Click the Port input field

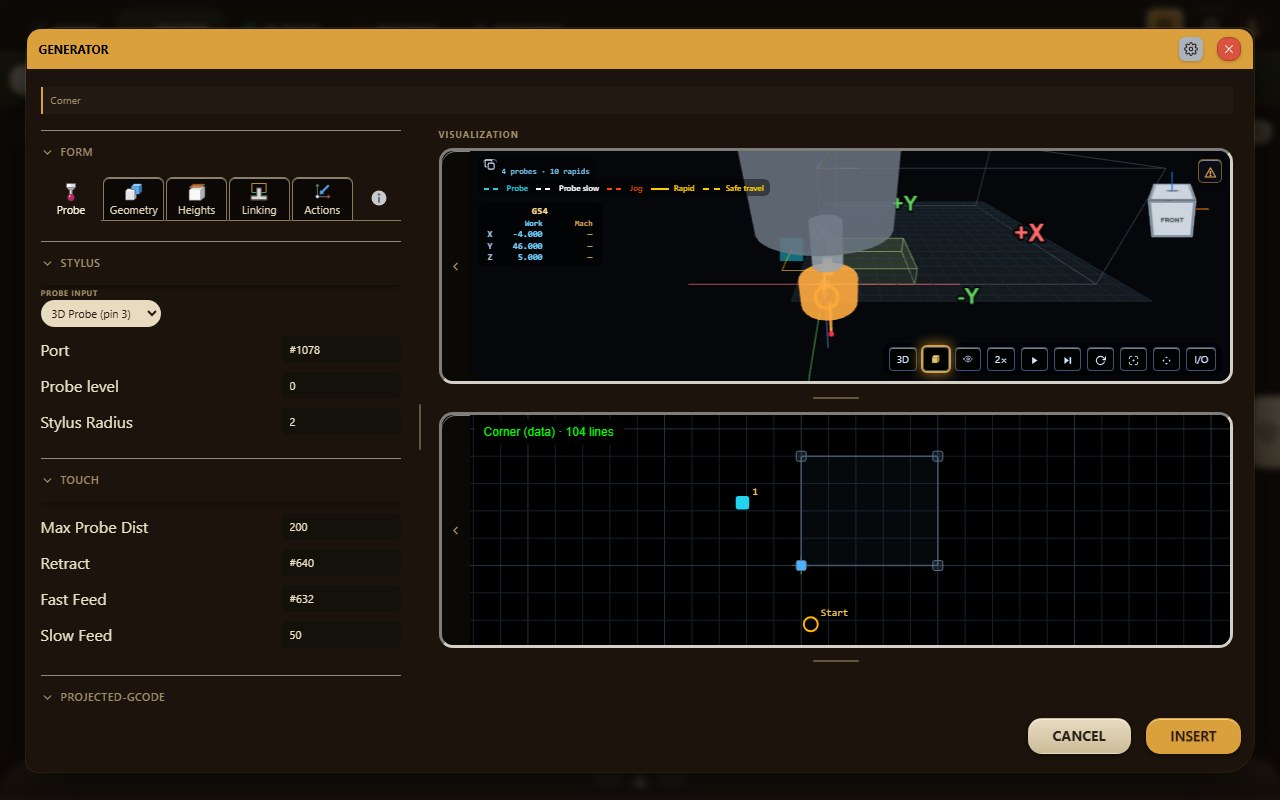tap(341, 350)
